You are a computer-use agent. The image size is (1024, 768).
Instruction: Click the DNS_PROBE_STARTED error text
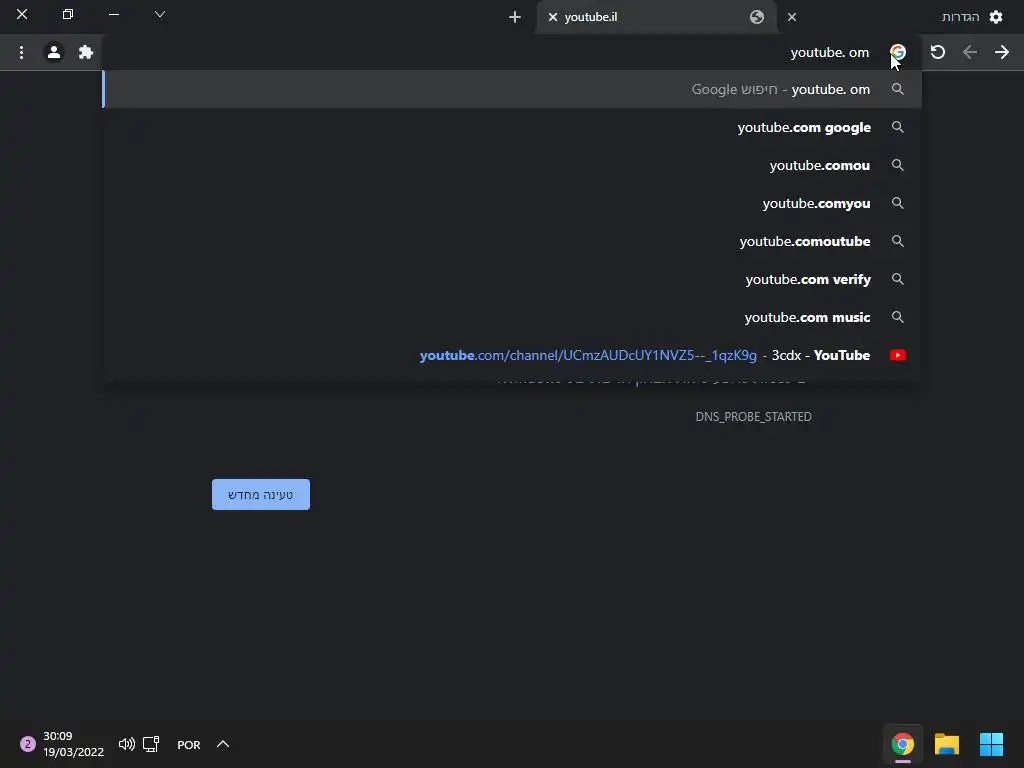754,417
